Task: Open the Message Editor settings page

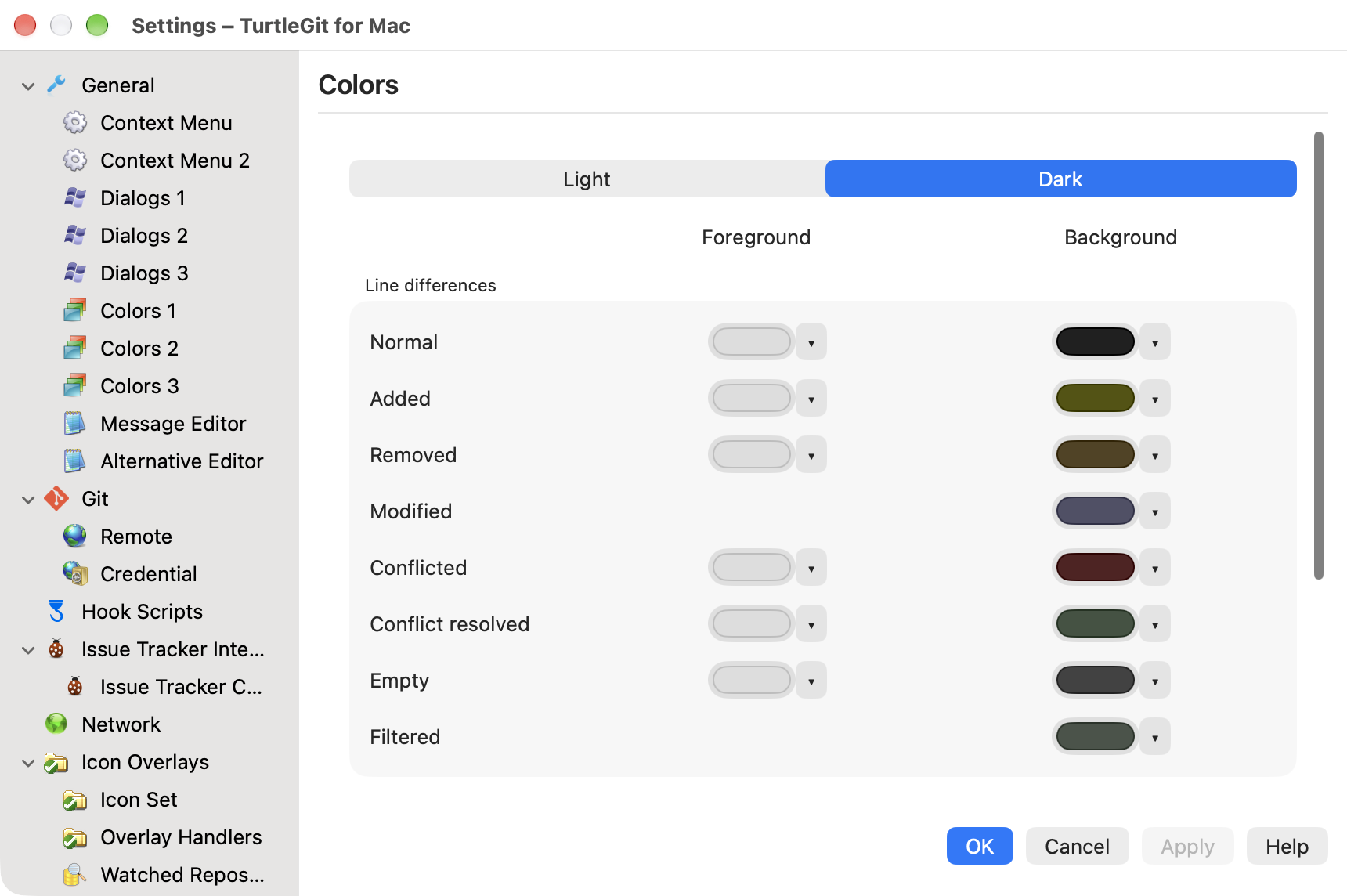Action: [173, 424]
